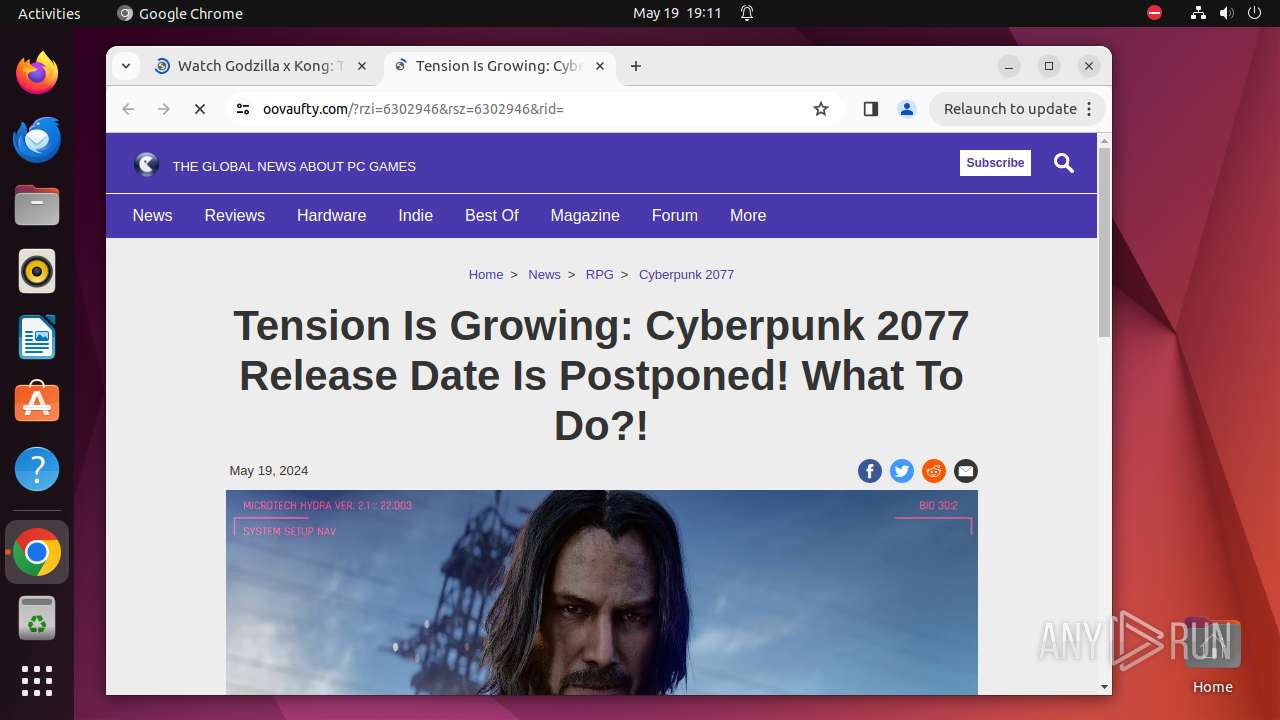The height and width of the screenshot is (720, 1280).
Task: Switch to the Watch Godzilla x Kong tab
Action: (260, 66)
